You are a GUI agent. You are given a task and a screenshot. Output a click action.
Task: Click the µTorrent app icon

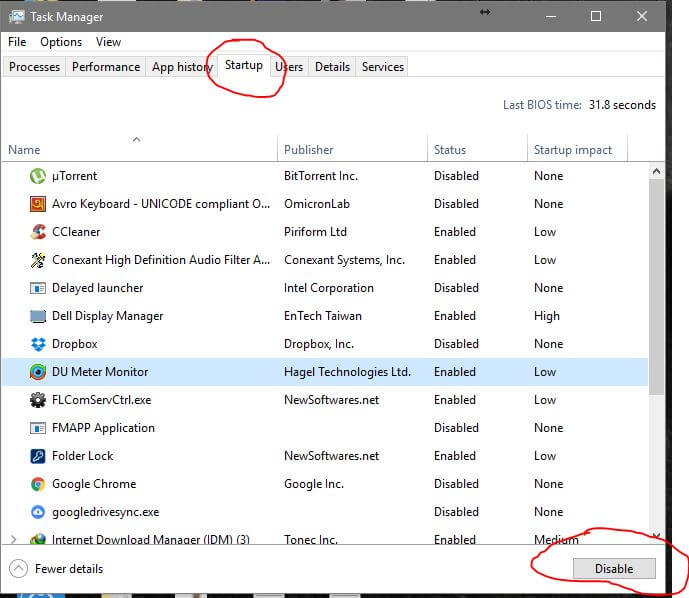point(38,176)
